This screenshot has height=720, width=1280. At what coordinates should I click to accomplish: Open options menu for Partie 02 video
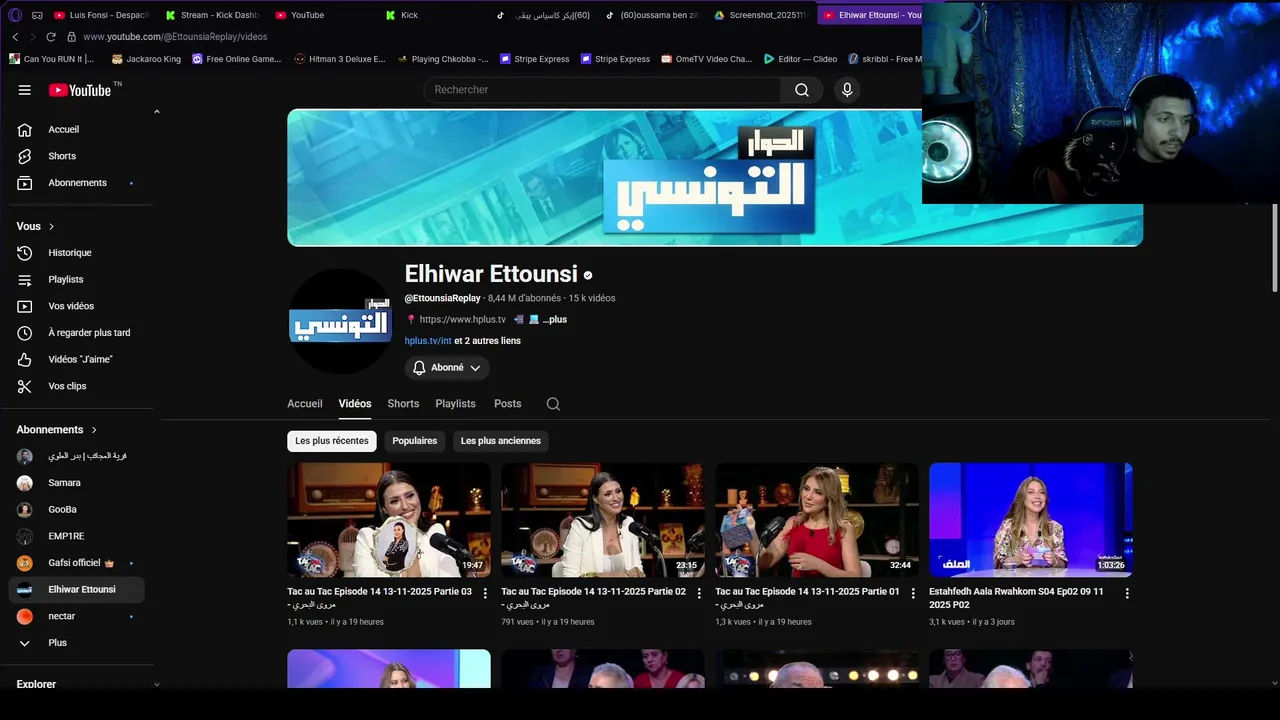(699, 593)
